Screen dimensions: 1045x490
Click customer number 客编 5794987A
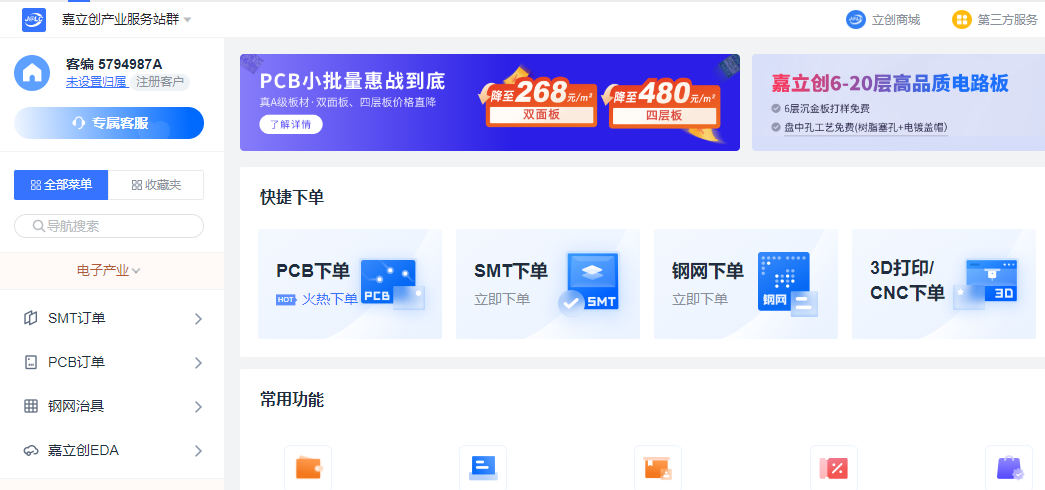pos(114,64)
